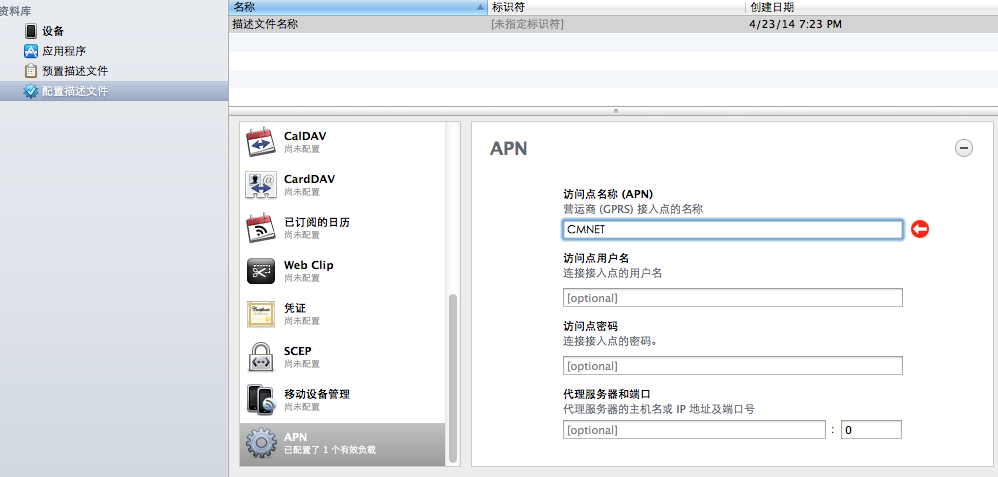
Task: Open Provisioning Profiles (预置描述文件) in the sidebar
Action: pyautogui.click(x=74, y=71)
